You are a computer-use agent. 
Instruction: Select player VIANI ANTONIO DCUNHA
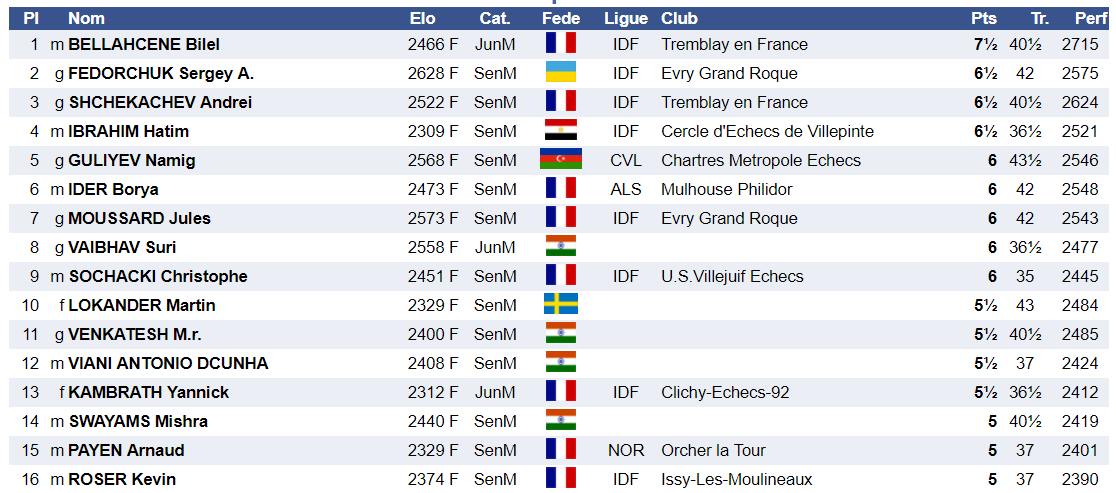[x=168, y=364]
